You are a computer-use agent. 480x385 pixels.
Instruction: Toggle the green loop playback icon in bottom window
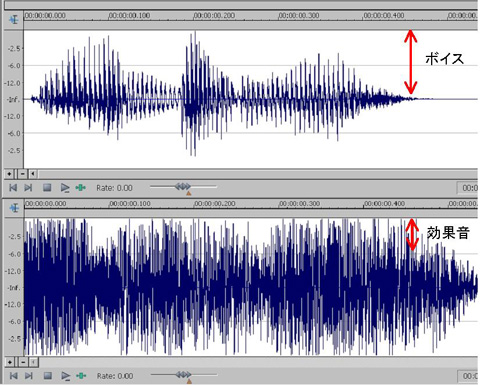pos(81,376)
